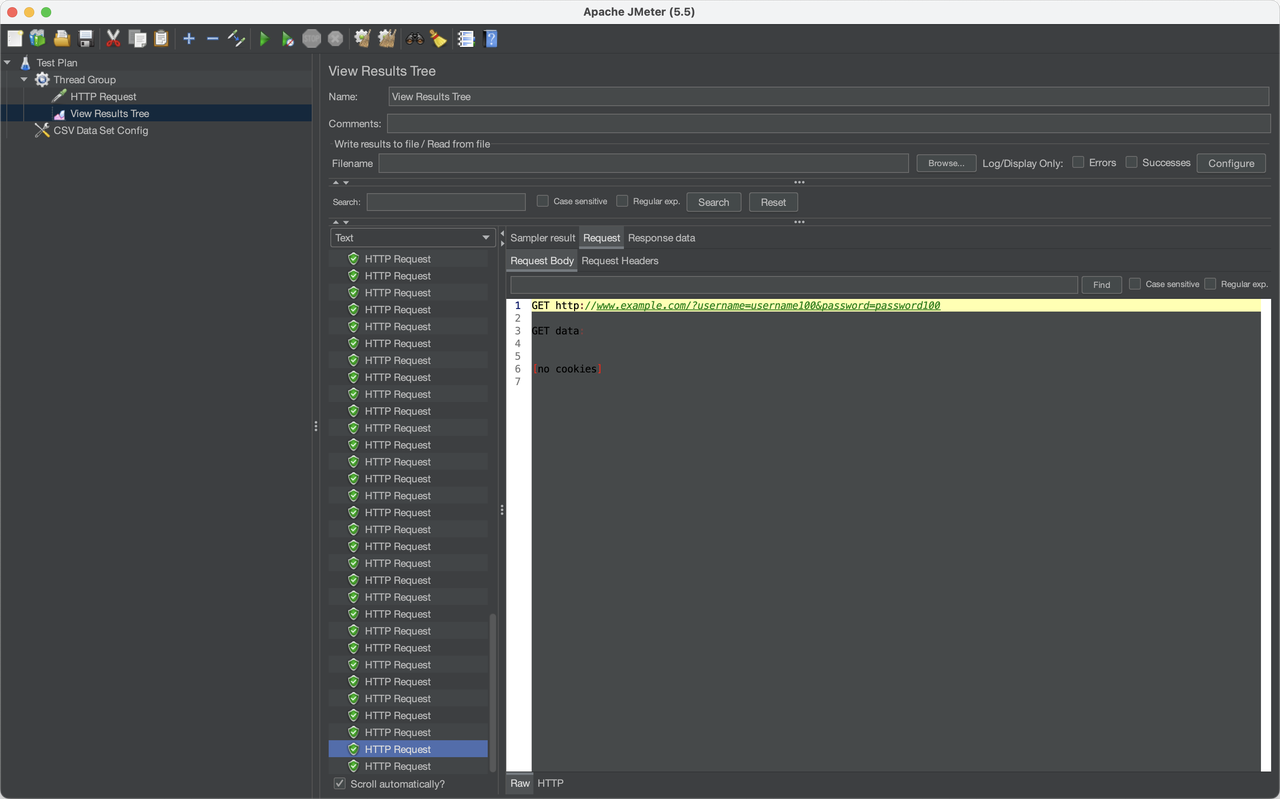The width and height of the screenshot is (1280, 799).
Task: Click the '[no cookies]' line
Action: [566, 369]
